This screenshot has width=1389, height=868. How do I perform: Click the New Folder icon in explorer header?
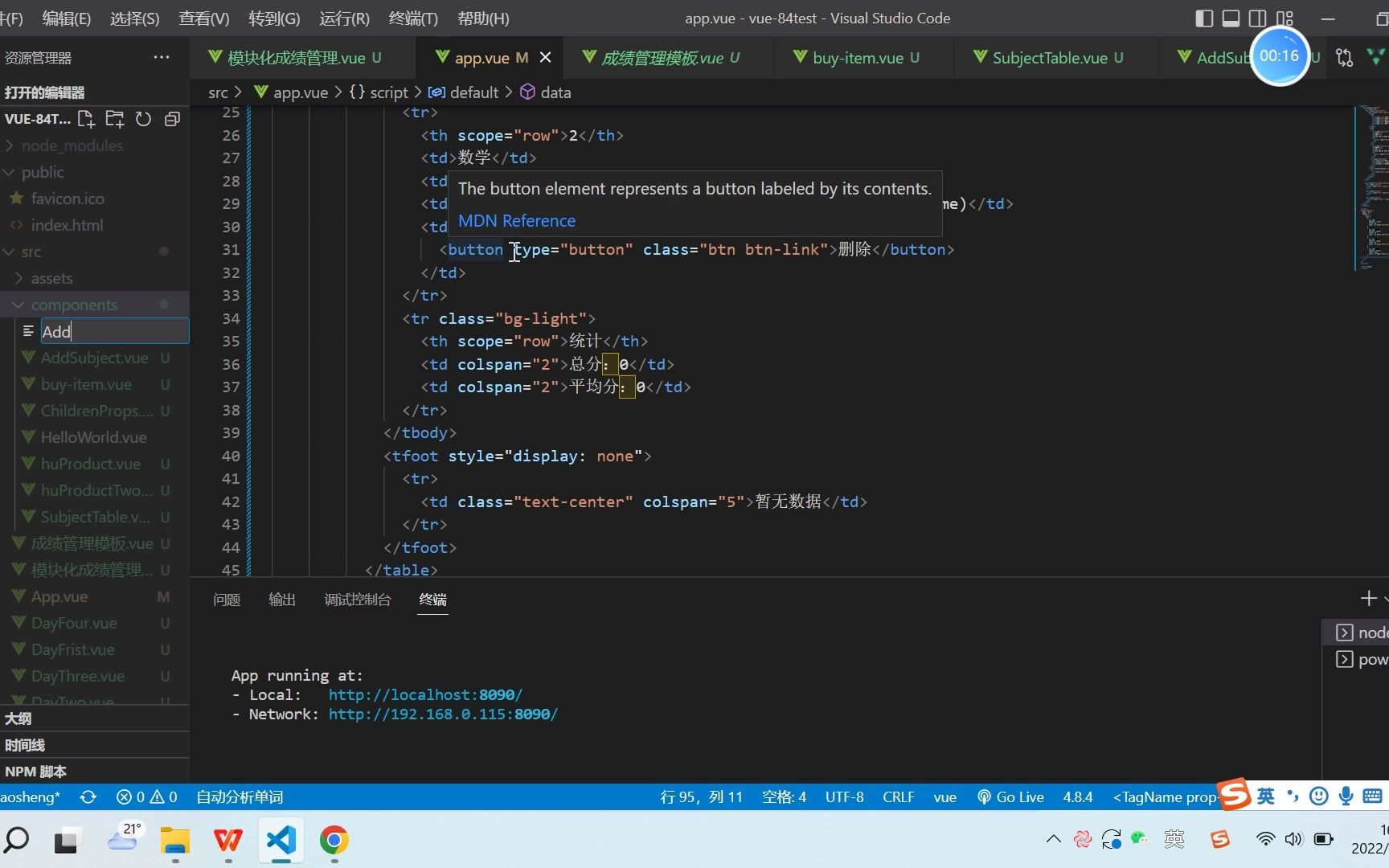[115, 119]
